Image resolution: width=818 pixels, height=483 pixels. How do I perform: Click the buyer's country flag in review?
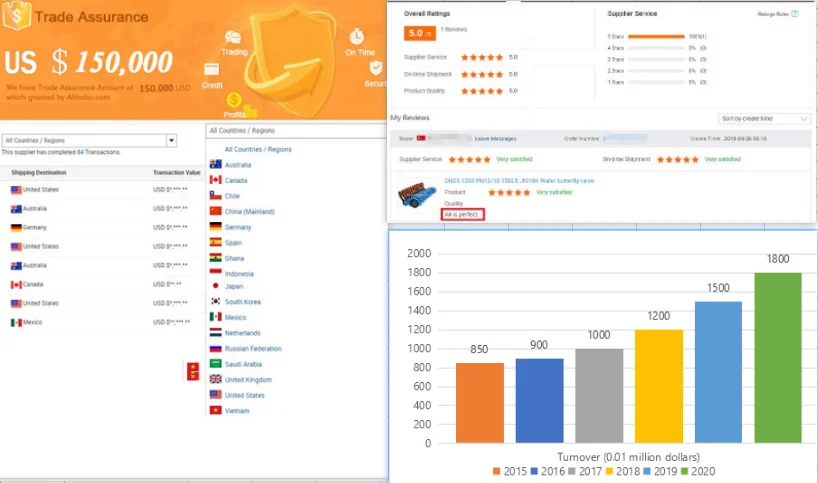(x=421, y=138)
